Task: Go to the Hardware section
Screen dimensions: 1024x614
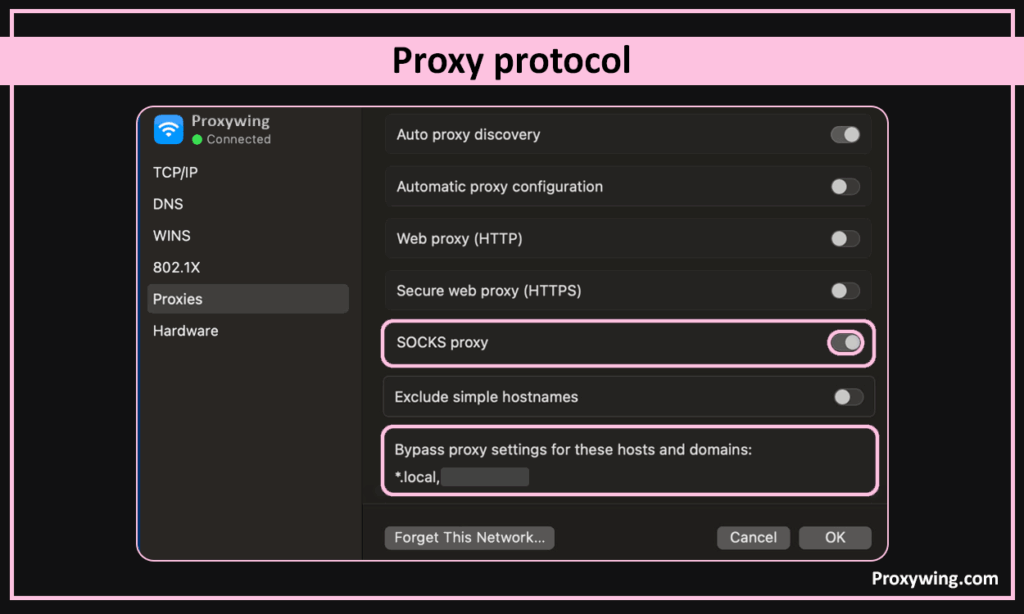Action: (185, 331)
